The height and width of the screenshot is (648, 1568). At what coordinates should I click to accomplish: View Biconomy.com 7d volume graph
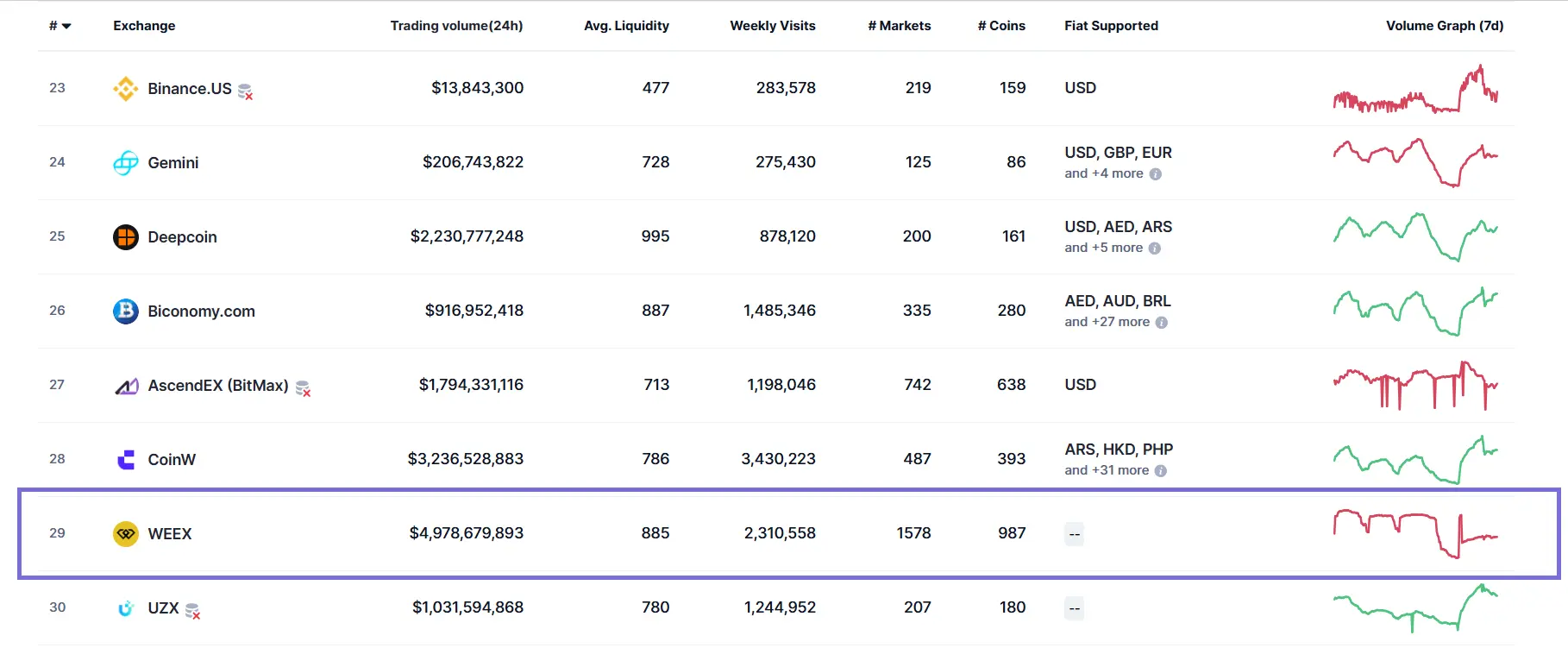point(1415,311)
